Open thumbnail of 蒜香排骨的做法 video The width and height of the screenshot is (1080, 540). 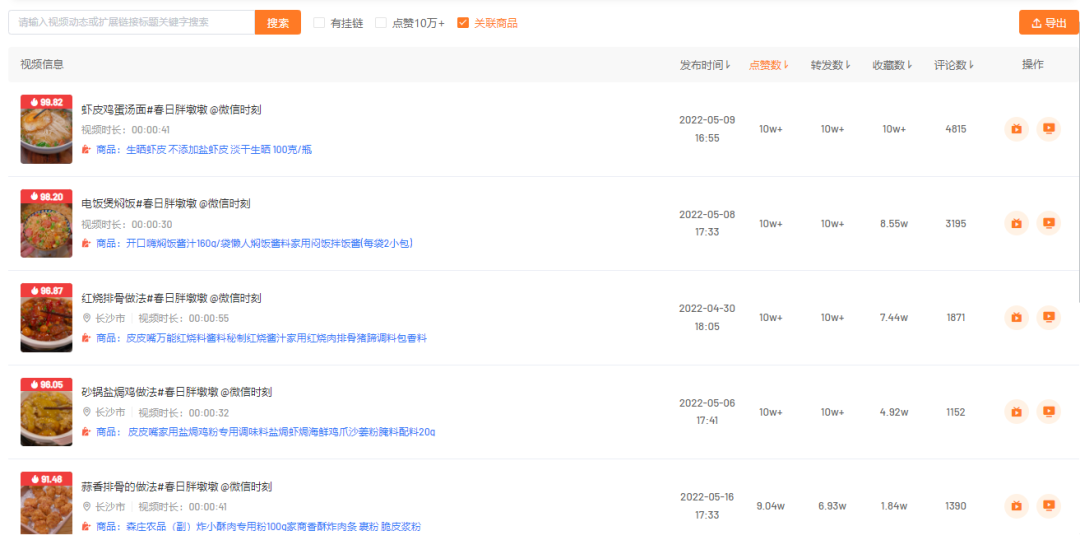pos(46,503)
